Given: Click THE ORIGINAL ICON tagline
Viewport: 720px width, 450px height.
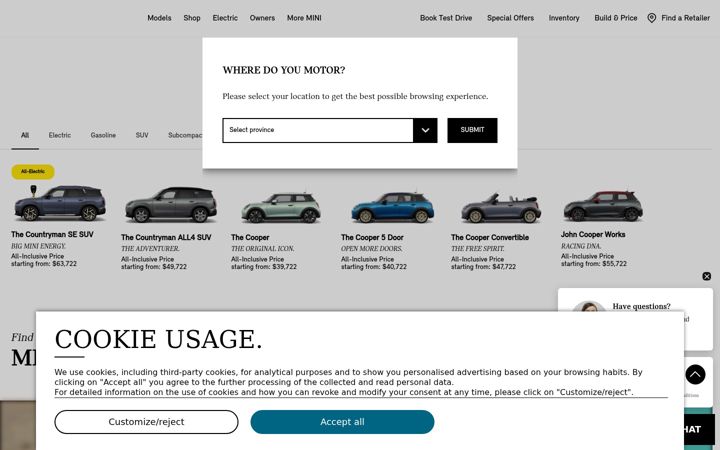Looking at the screenshot, I should [263, 249].
